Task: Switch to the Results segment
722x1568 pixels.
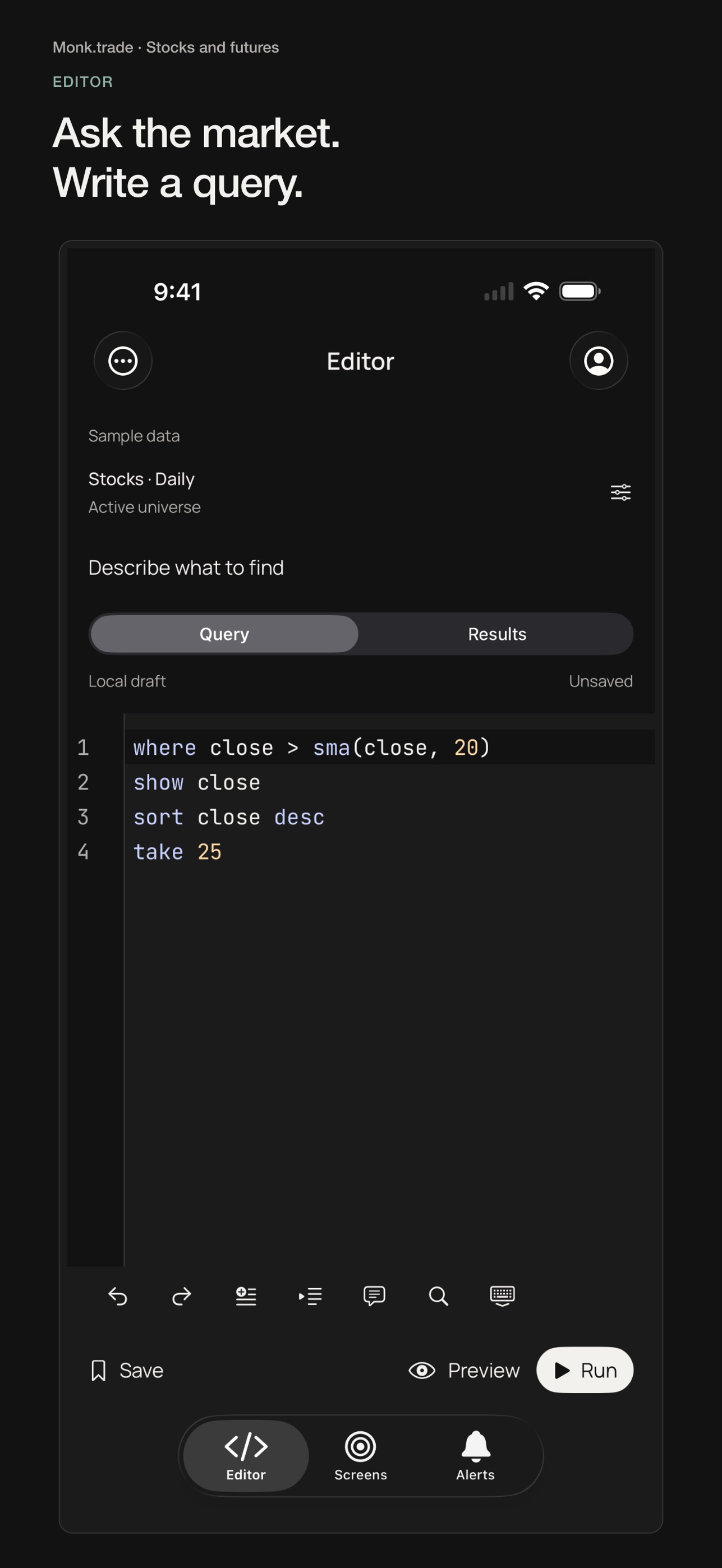Action: click(496, 634)
